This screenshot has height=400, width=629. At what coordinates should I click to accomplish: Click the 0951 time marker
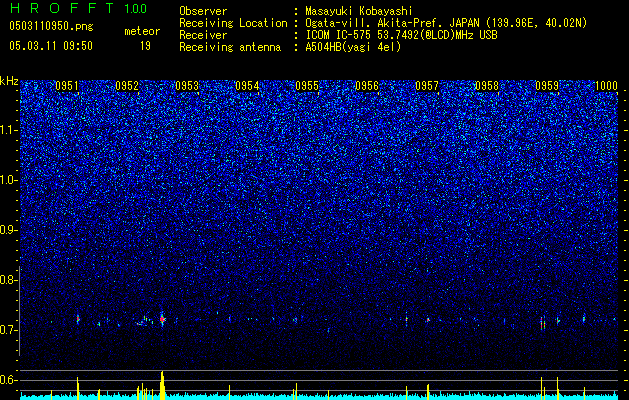pos(67,86)
